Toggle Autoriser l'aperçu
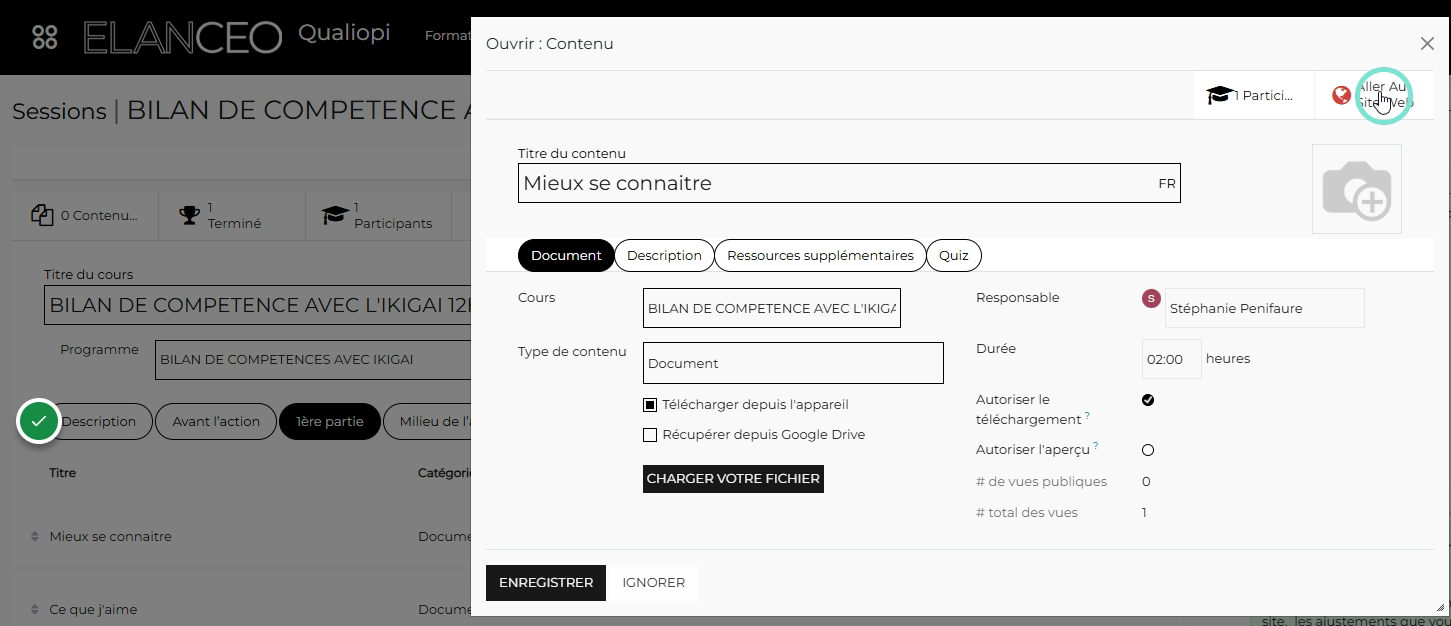The height and width of the screenshot is (626, 1451). click(1148, 450)
